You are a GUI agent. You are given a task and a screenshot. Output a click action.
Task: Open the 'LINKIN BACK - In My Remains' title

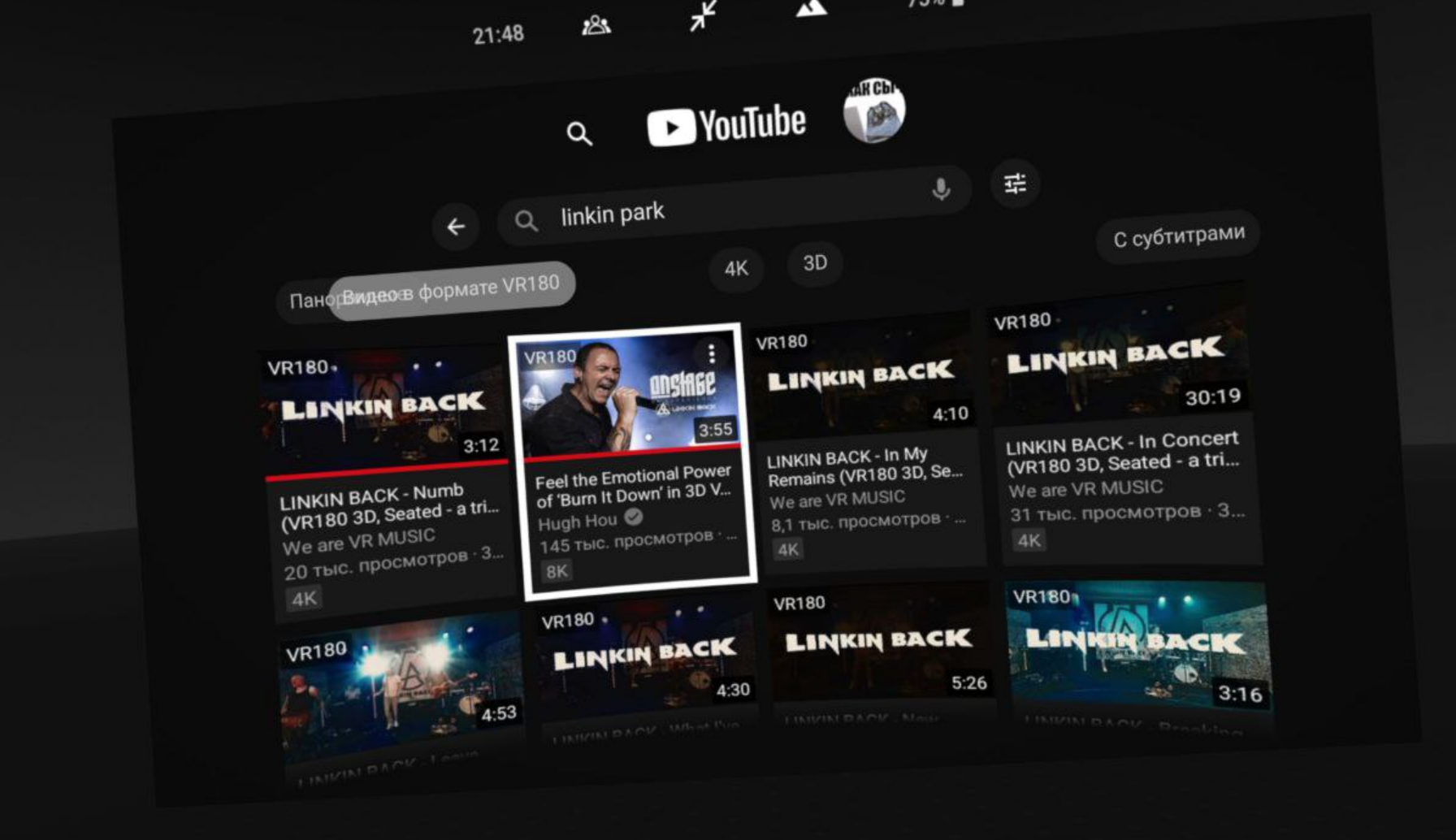point(864,467)
